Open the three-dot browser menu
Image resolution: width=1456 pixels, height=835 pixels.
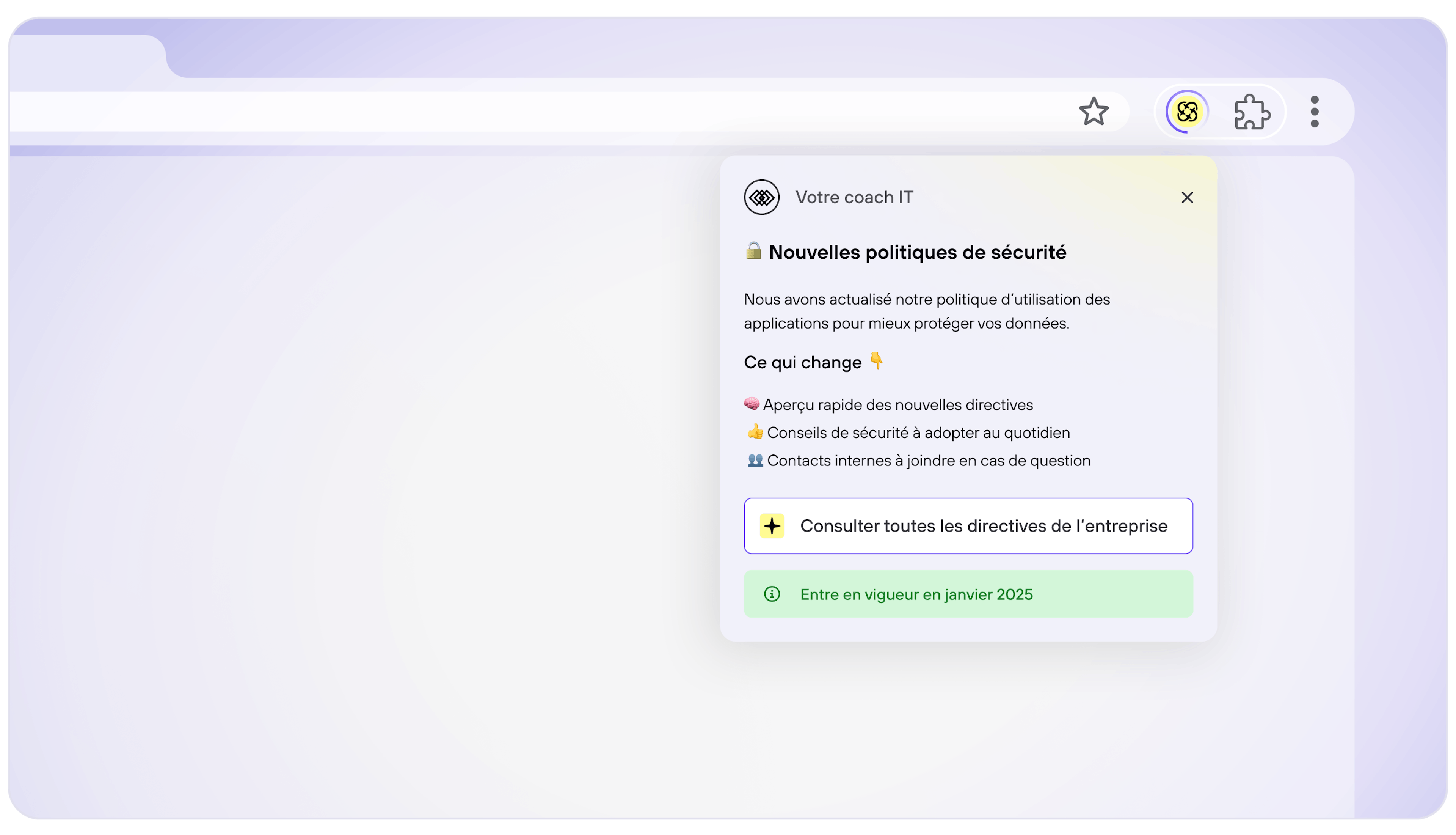coord(1315,112)
